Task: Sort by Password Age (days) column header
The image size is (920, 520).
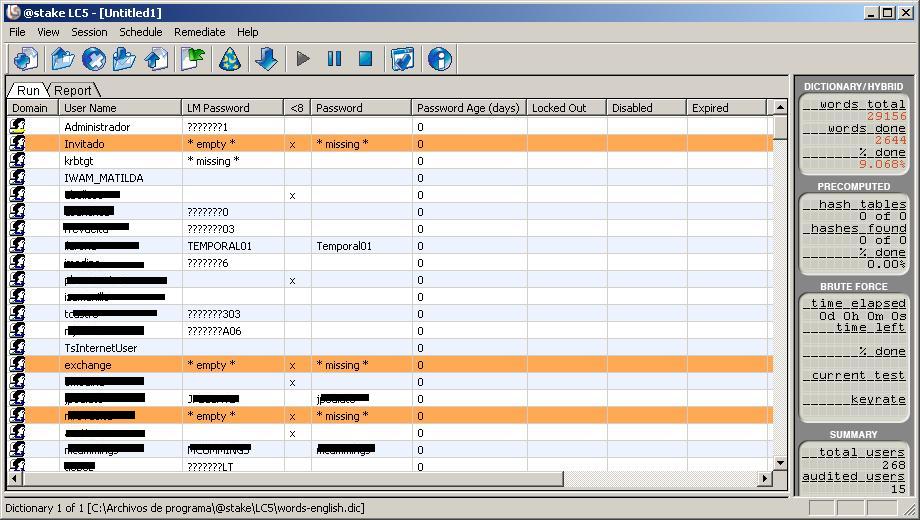Action: 468,108
